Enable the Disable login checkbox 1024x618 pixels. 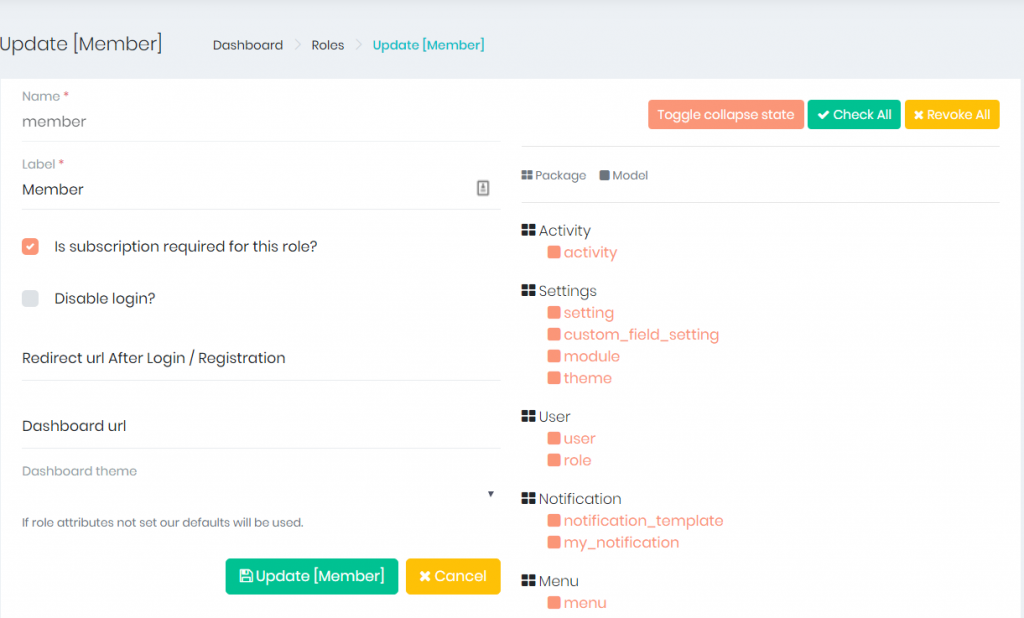(x=29, y=298)
